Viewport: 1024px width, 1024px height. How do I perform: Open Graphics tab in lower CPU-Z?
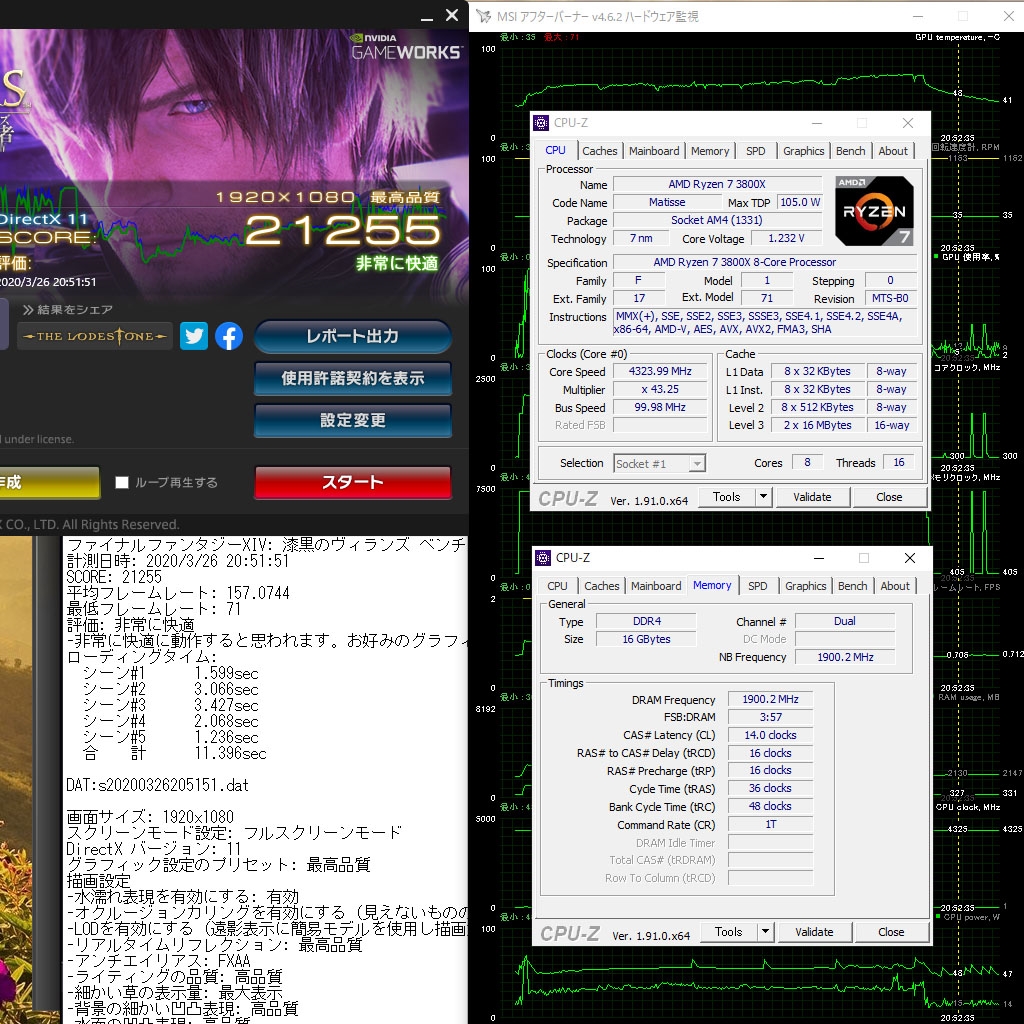[x=805, y=586]
